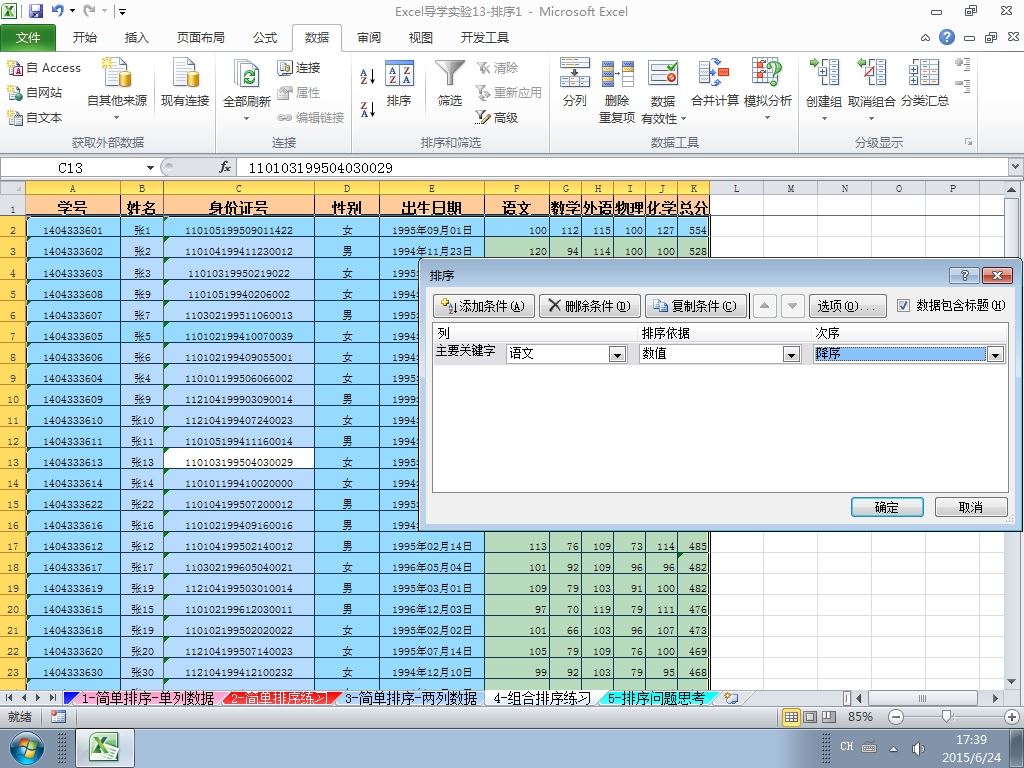Viewport: 1024px width, 768px height.
Task: Click Sort A to Z ascending icon
Action: [368, 76]
